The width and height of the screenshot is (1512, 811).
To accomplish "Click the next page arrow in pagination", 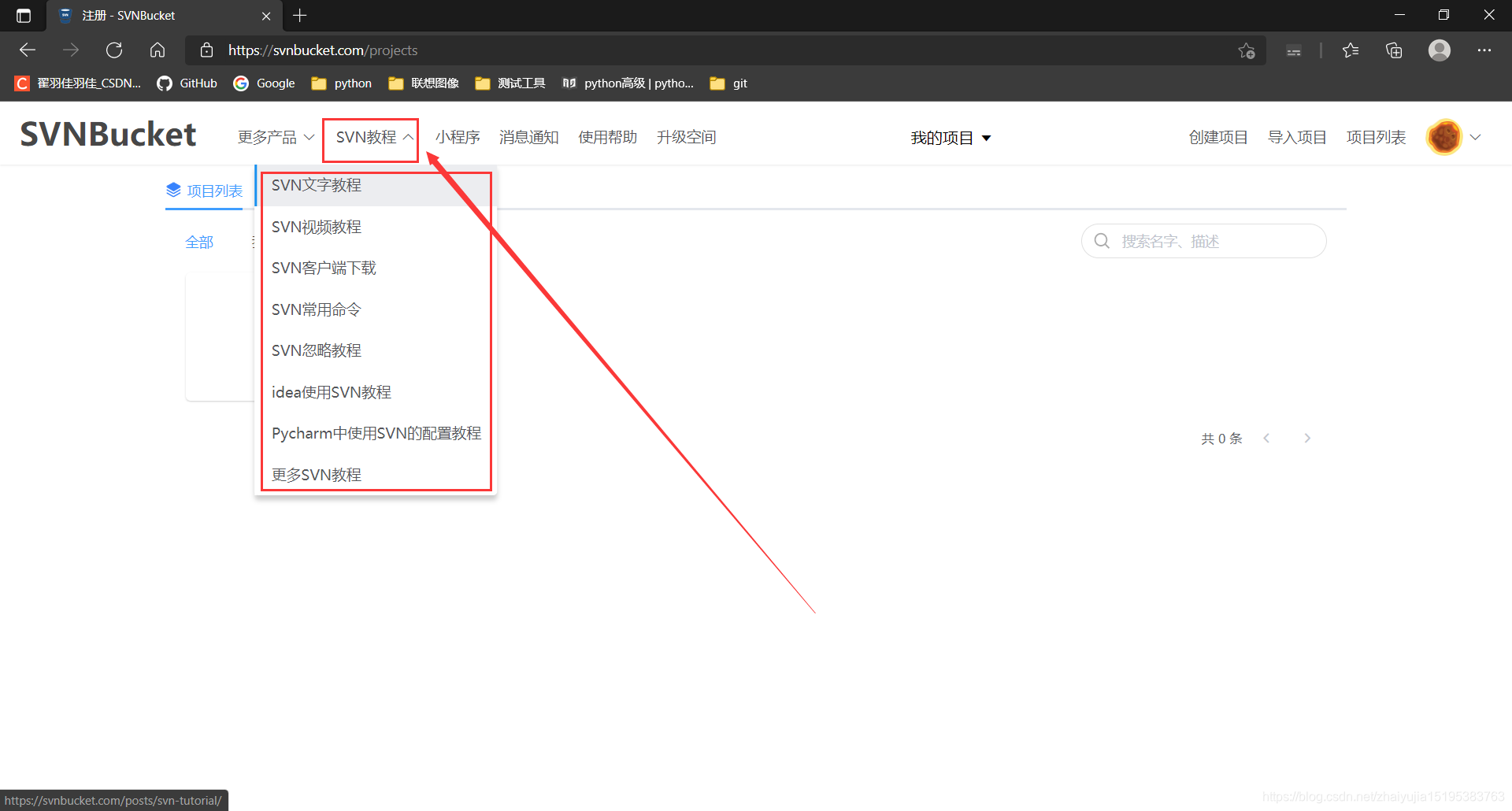I will point(1307,438).
